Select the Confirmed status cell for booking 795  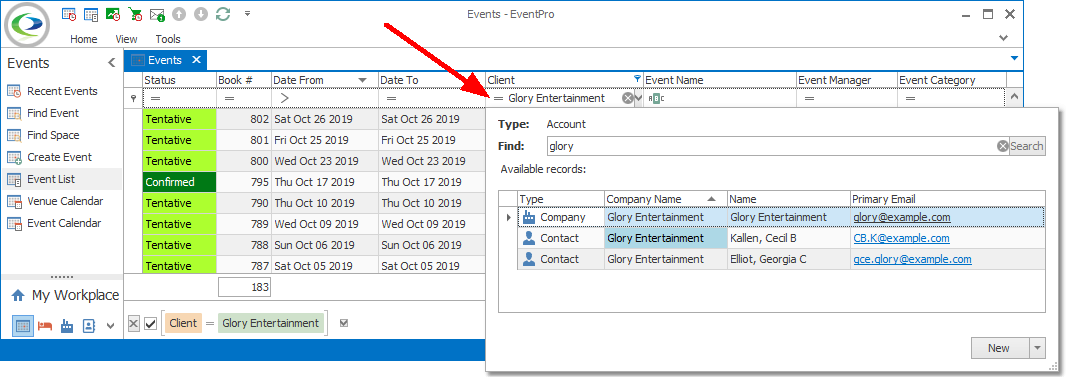179,182
